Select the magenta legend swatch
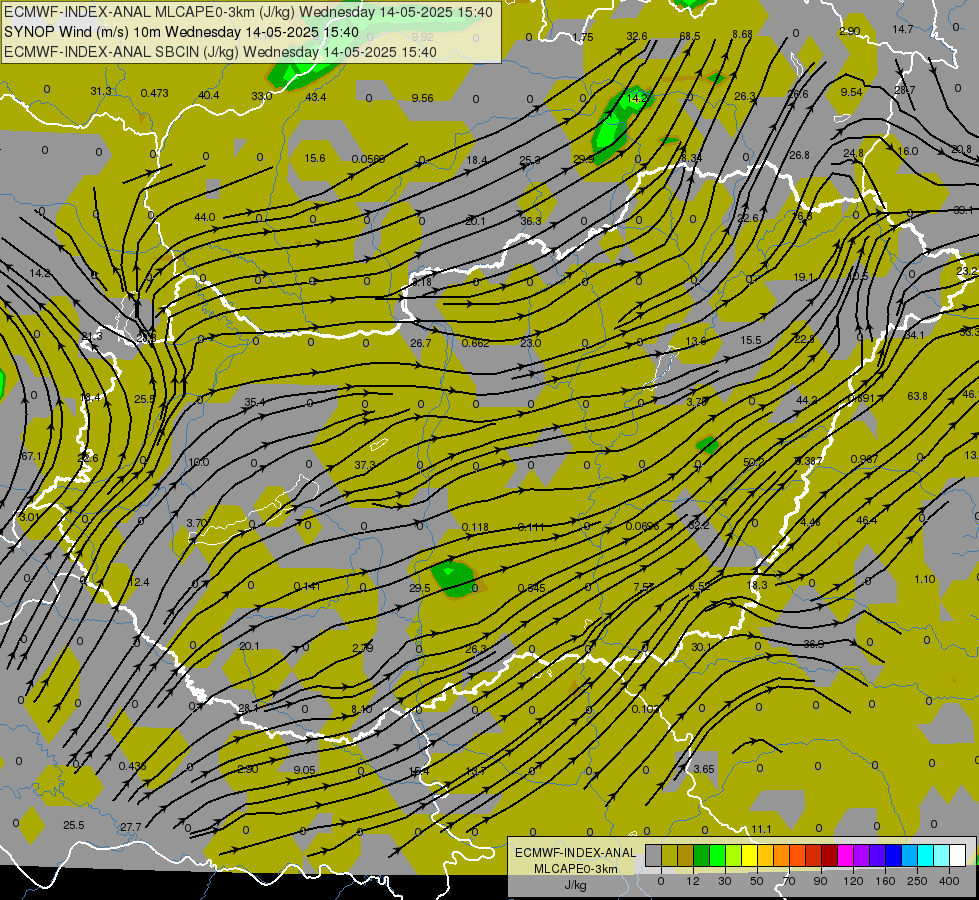 tap(845, 856)
